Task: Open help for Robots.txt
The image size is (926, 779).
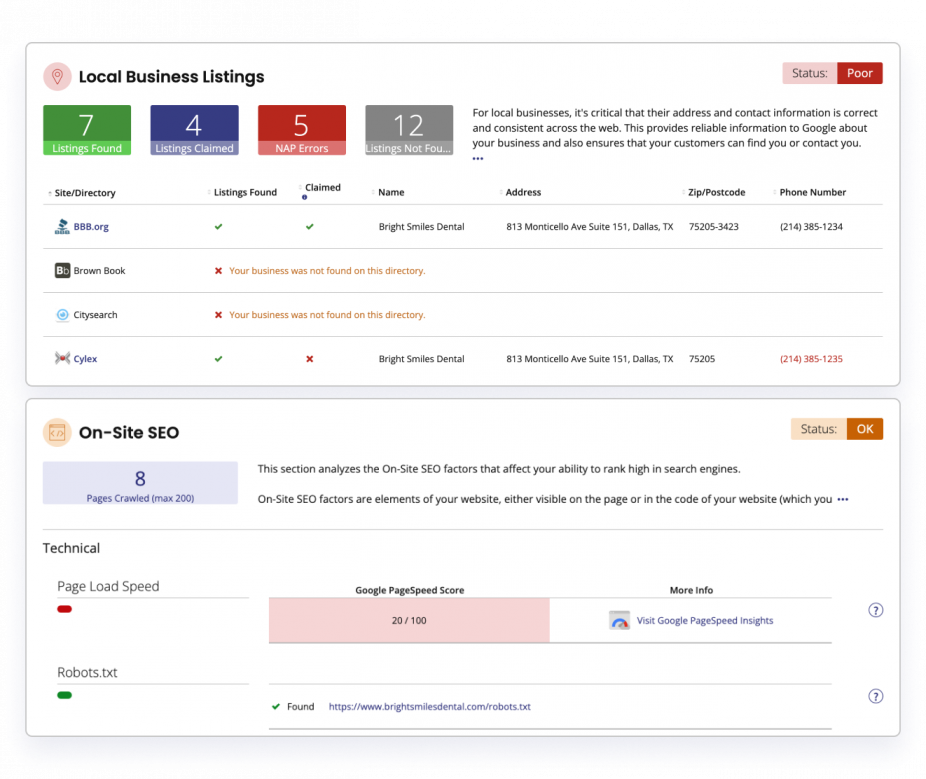Action: point(875,696)
